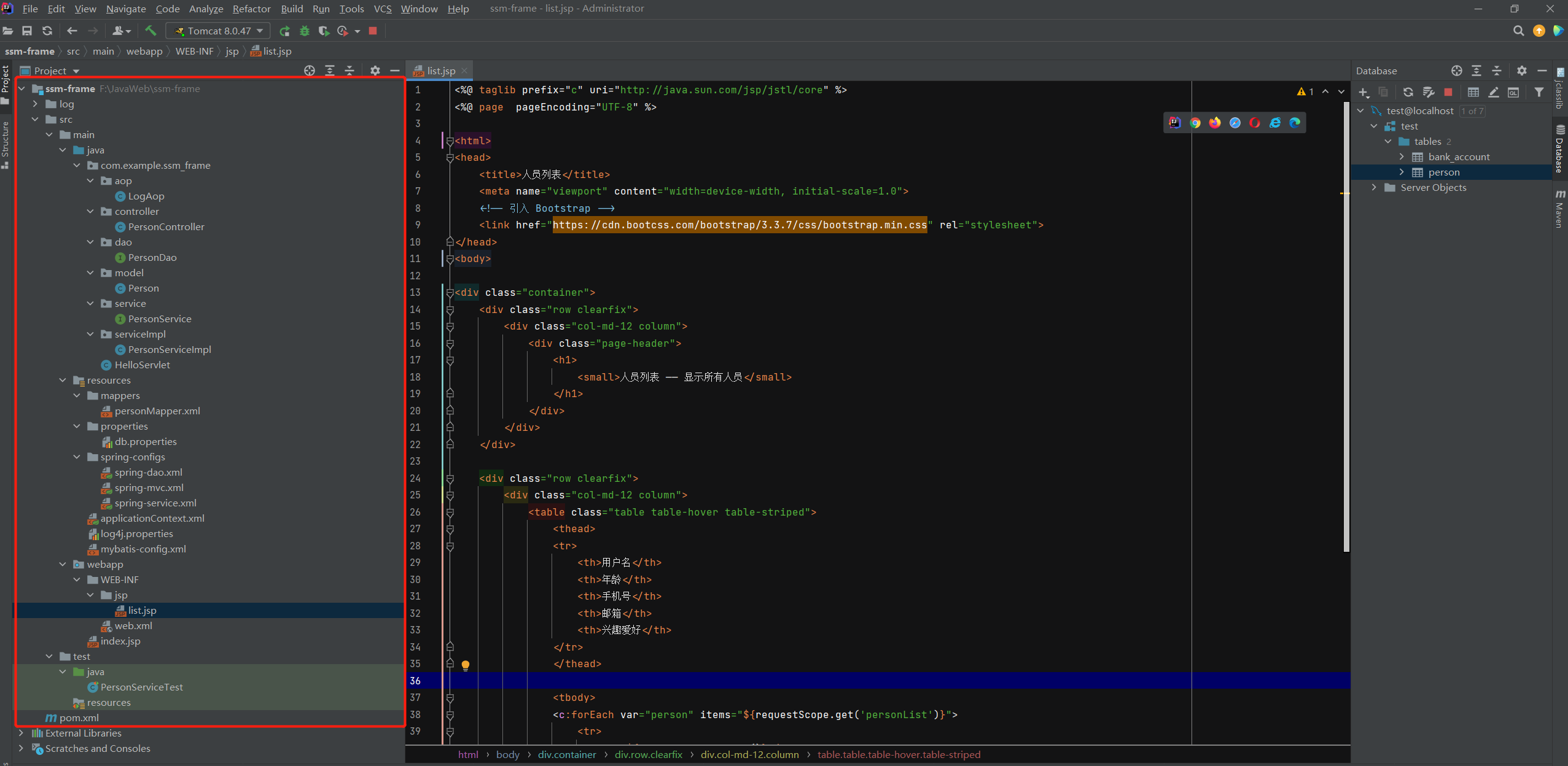Expand the log folder

click(x=35, y=104)
